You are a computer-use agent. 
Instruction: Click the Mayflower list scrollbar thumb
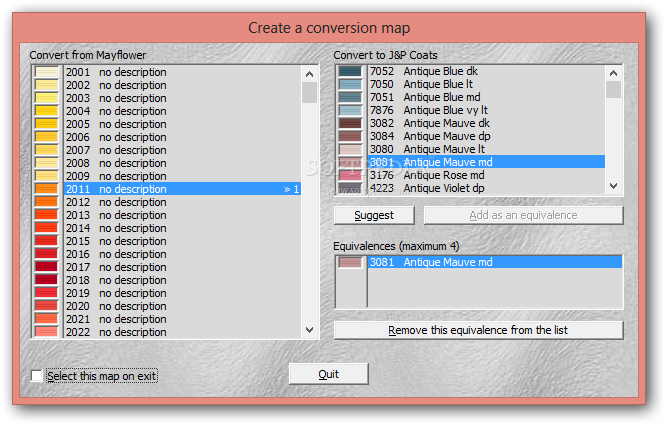310,92
